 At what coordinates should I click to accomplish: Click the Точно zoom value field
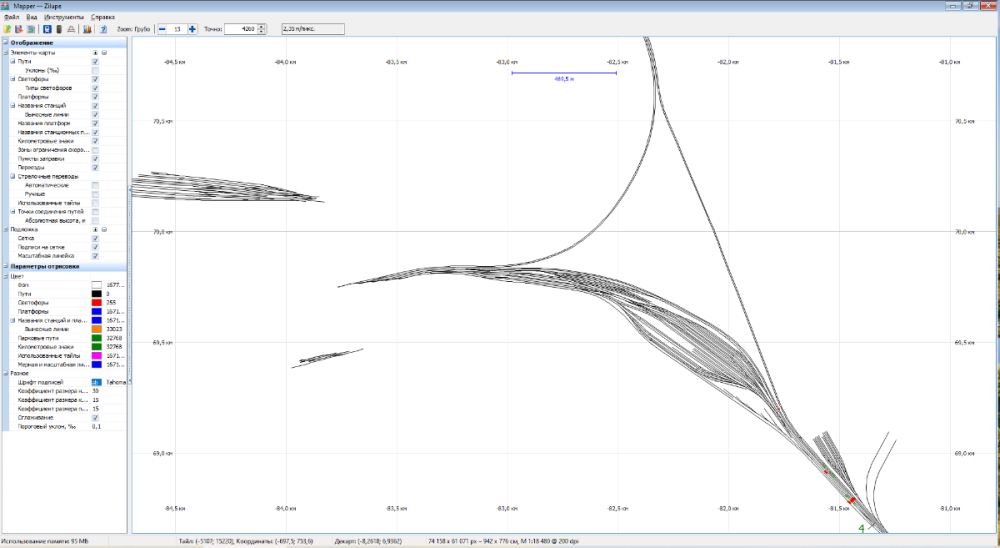coord(240,29)
